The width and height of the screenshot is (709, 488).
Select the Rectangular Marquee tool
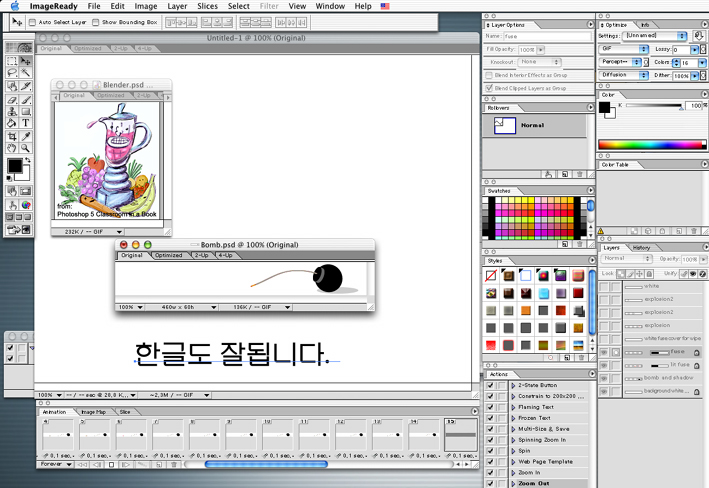coord(12,61)
